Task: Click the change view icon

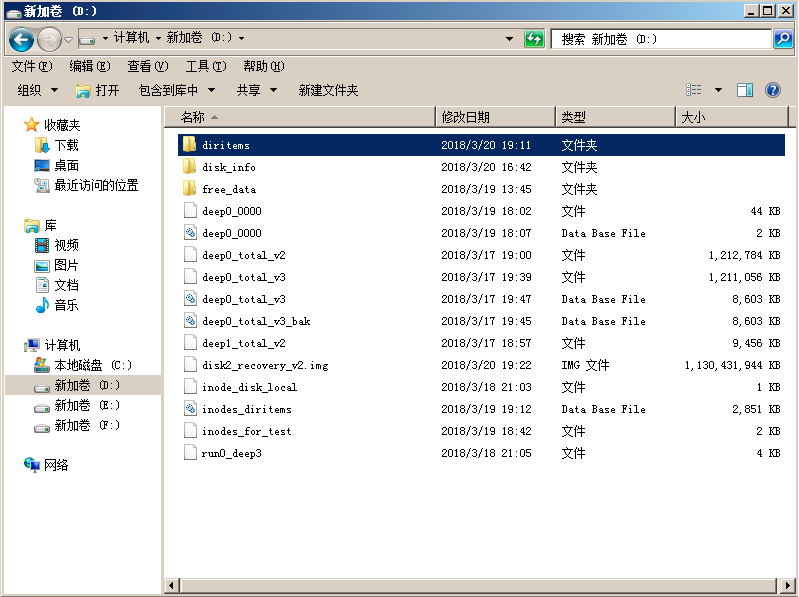Action: 694,90
